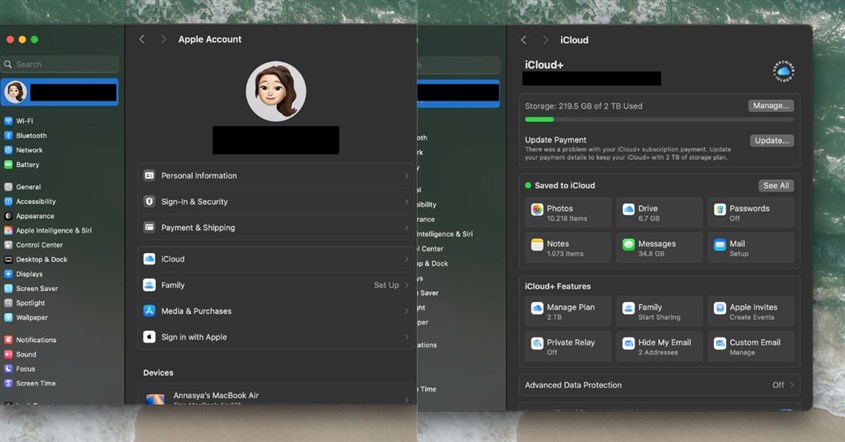This screenshot has height=442, width=845.
Task: Open Mail Setup tile
Action: pyautogui.click(x=751, y=248)
